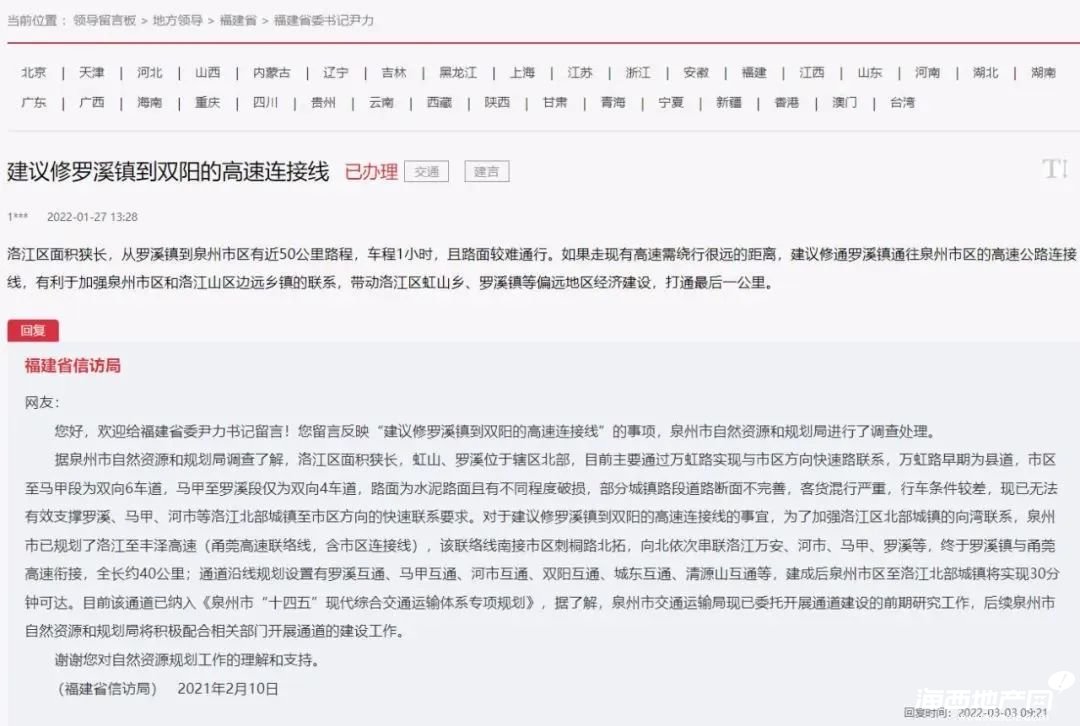Select the 天津 province link
The image size is (1080, 726).
[x=92, y=72]
